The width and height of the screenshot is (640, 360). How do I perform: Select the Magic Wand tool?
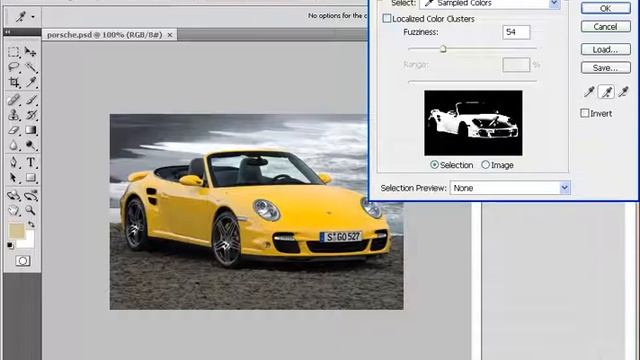[x=31, y=67]
